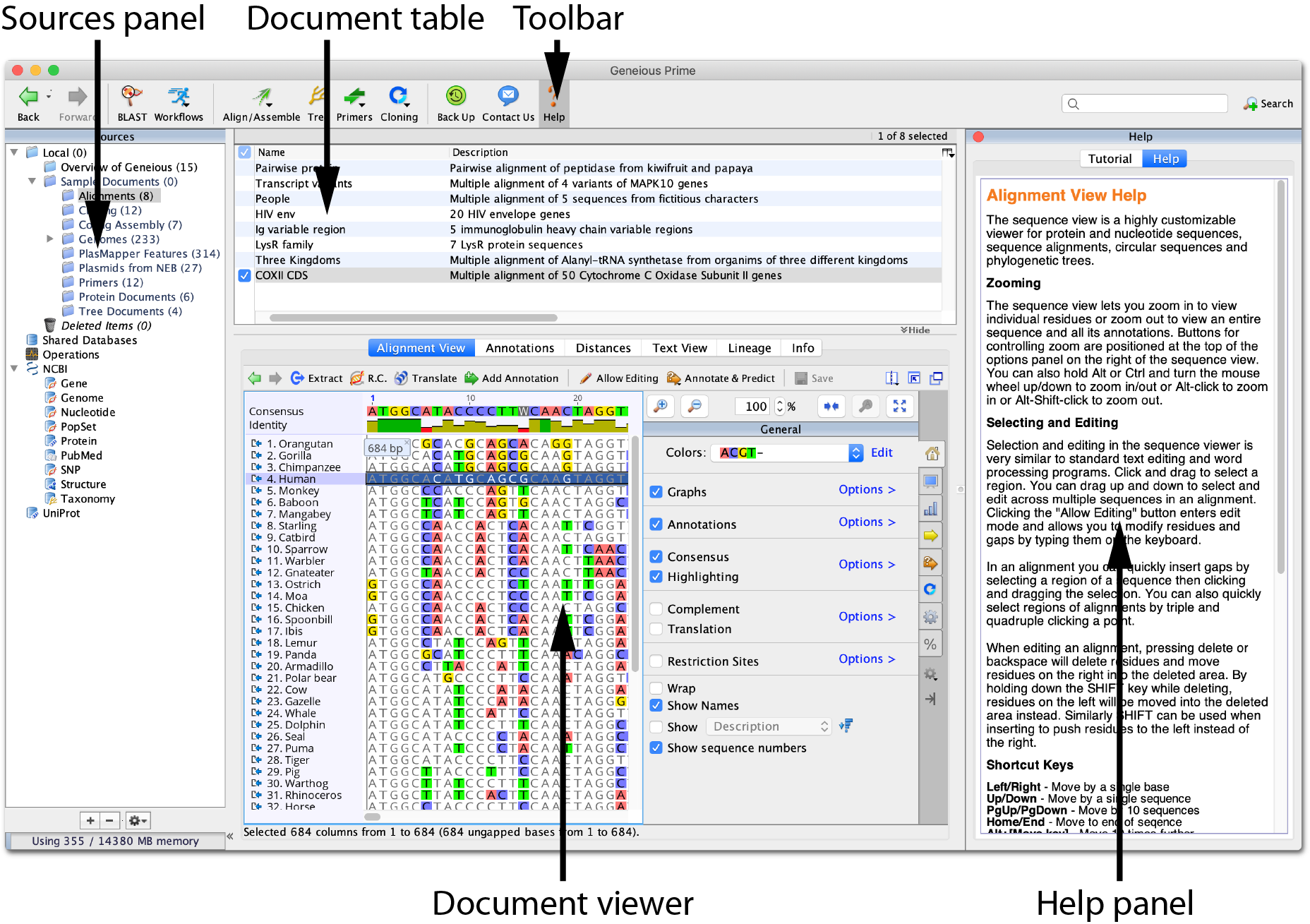Screen dimensions: 1310x924
Task: Enable the Translation checkbox
Action: (656, 629)
